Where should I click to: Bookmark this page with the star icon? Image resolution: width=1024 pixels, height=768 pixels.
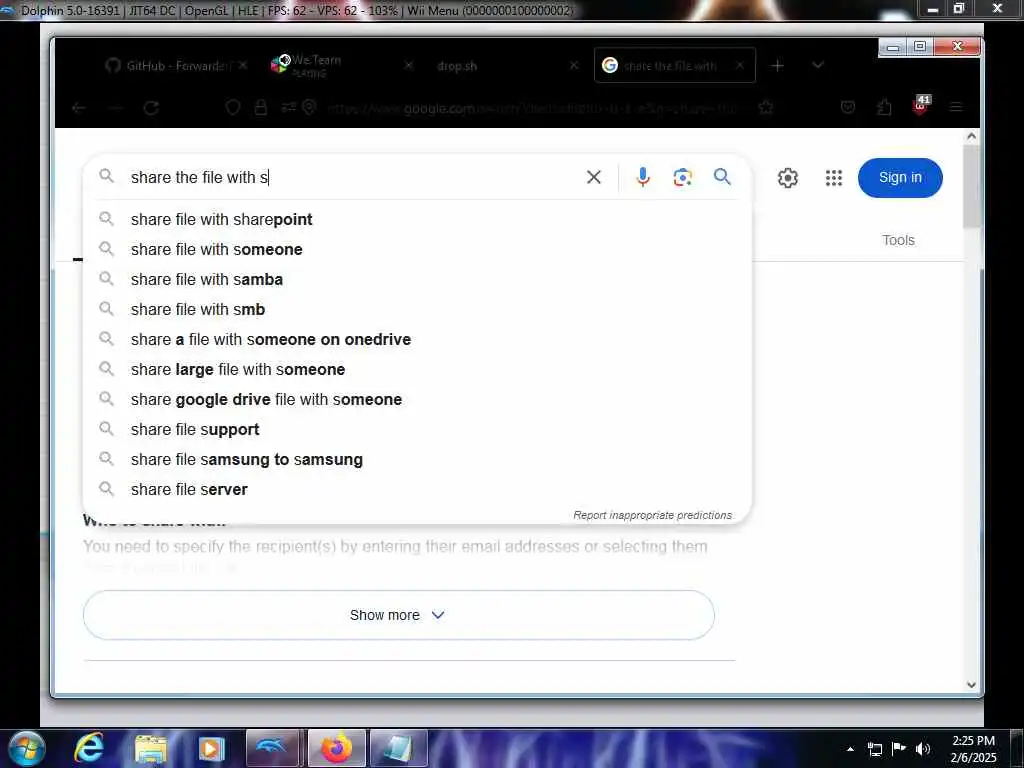click(765, 107)
